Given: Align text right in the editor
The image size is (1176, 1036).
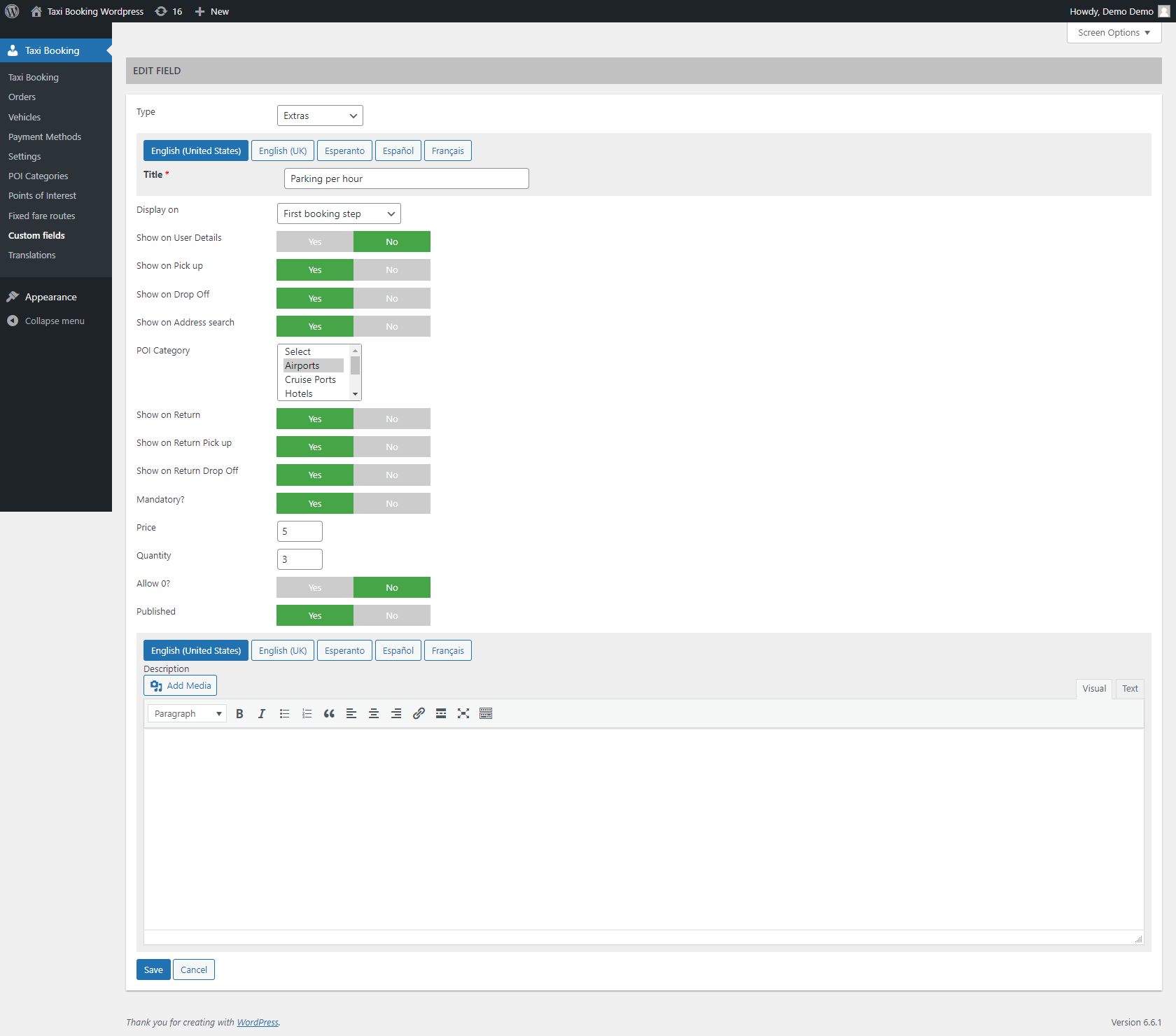Looking at the screenshot, I should pyautogui.click(x=396, y=713).
